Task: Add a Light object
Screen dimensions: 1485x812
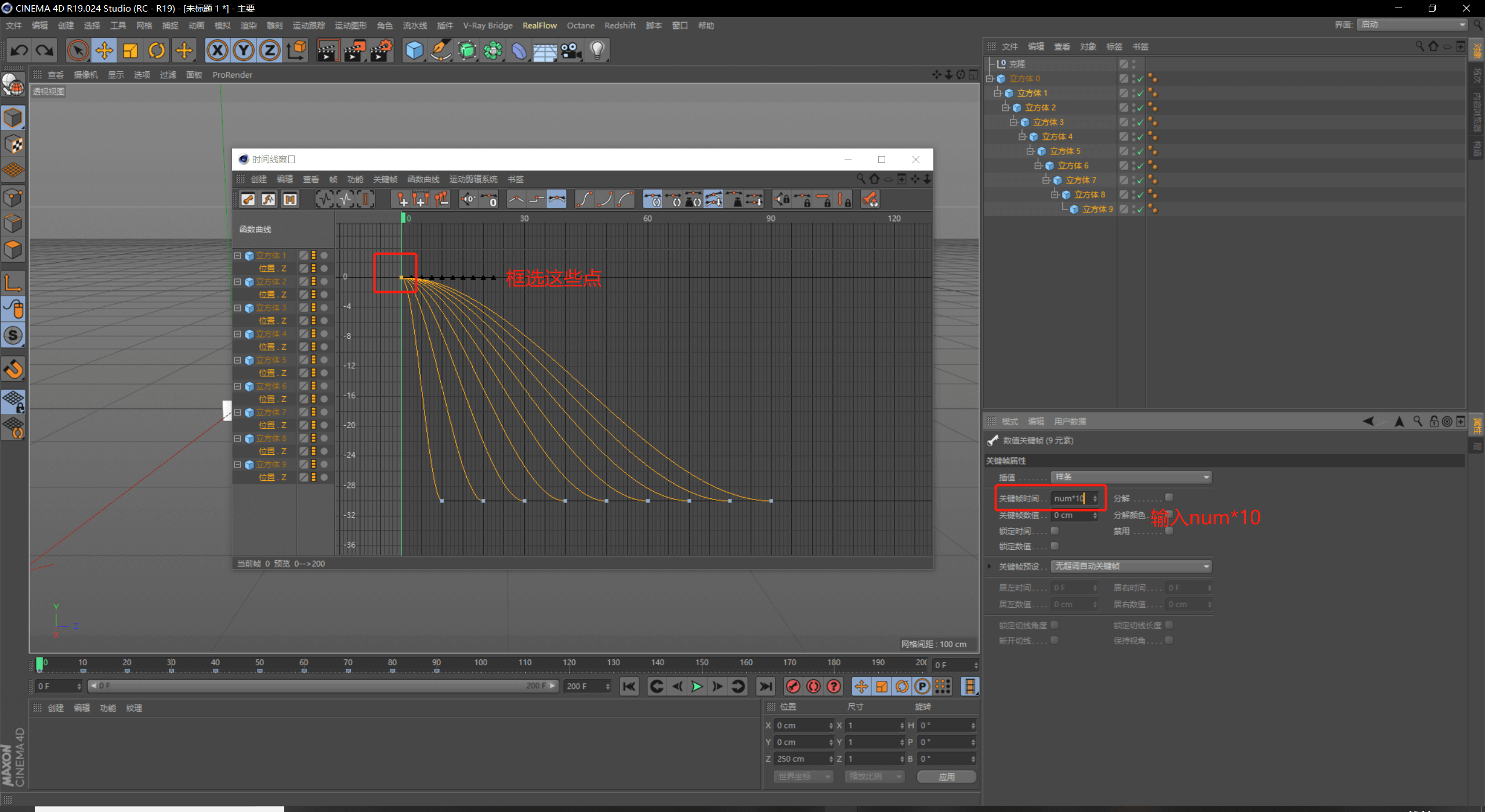Action: click(597, 50)
